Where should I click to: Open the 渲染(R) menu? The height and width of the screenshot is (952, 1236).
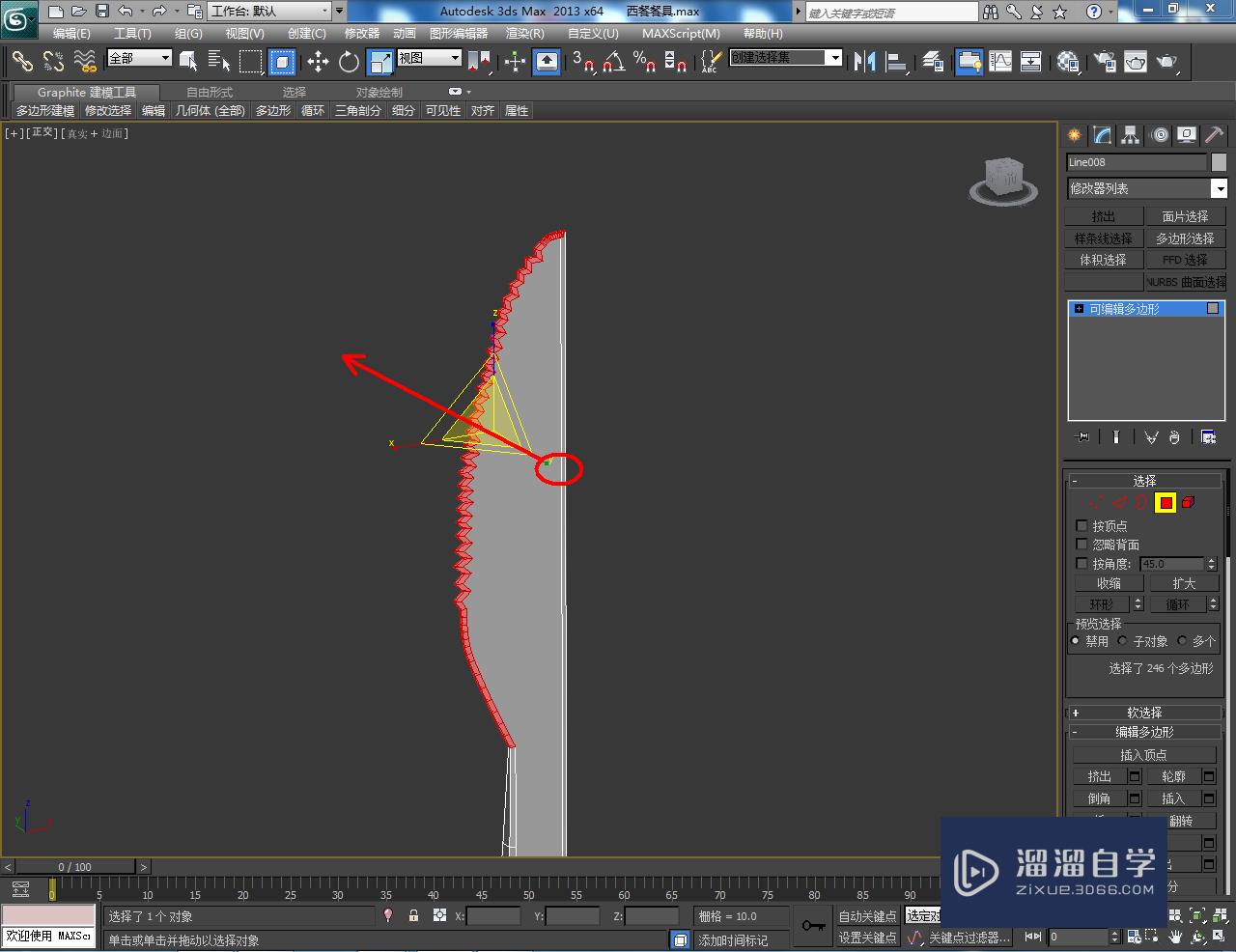(x=524, y=33)
